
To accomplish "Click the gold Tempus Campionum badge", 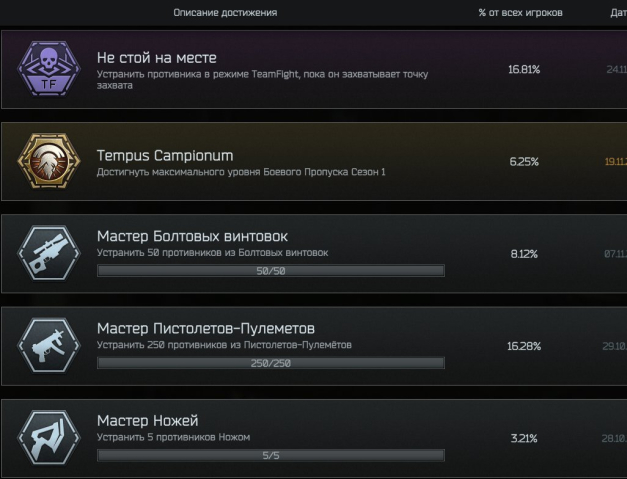I will pyautogui.click(x=49, y=161).
